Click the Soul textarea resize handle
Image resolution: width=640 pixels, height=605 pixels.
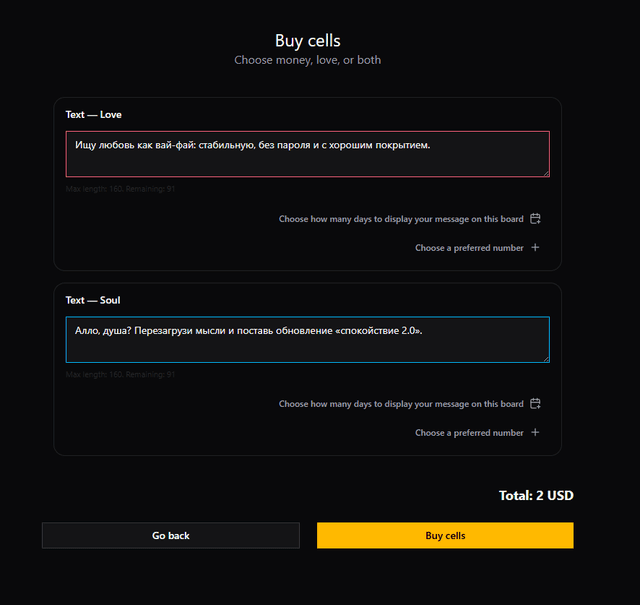point(545,358)
